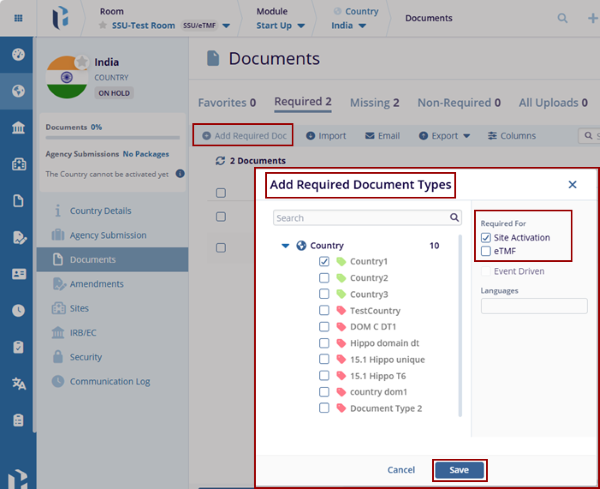Click the globe icon in left sidebar
Screen dimensions: 600x489
(18, 91)
